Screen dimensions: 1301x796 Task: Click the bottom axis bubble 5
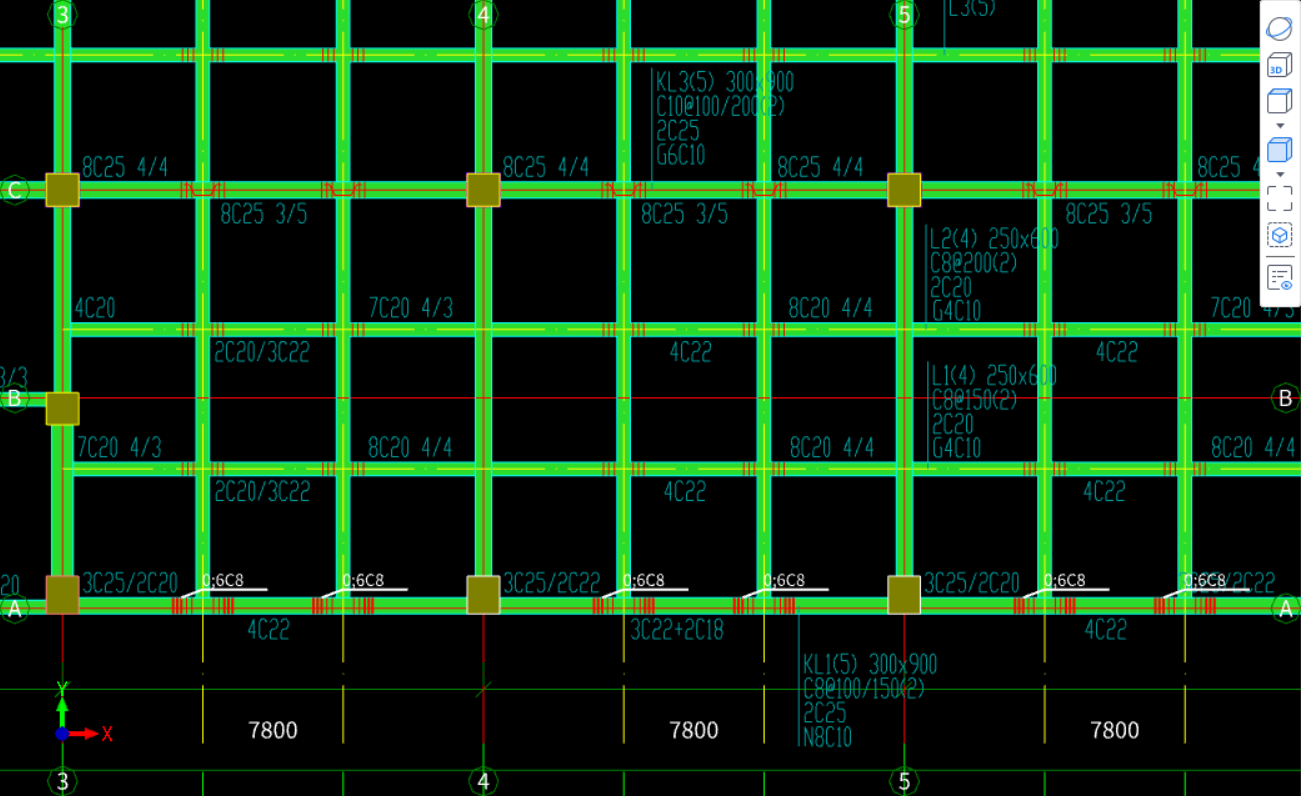coord(905,781)
